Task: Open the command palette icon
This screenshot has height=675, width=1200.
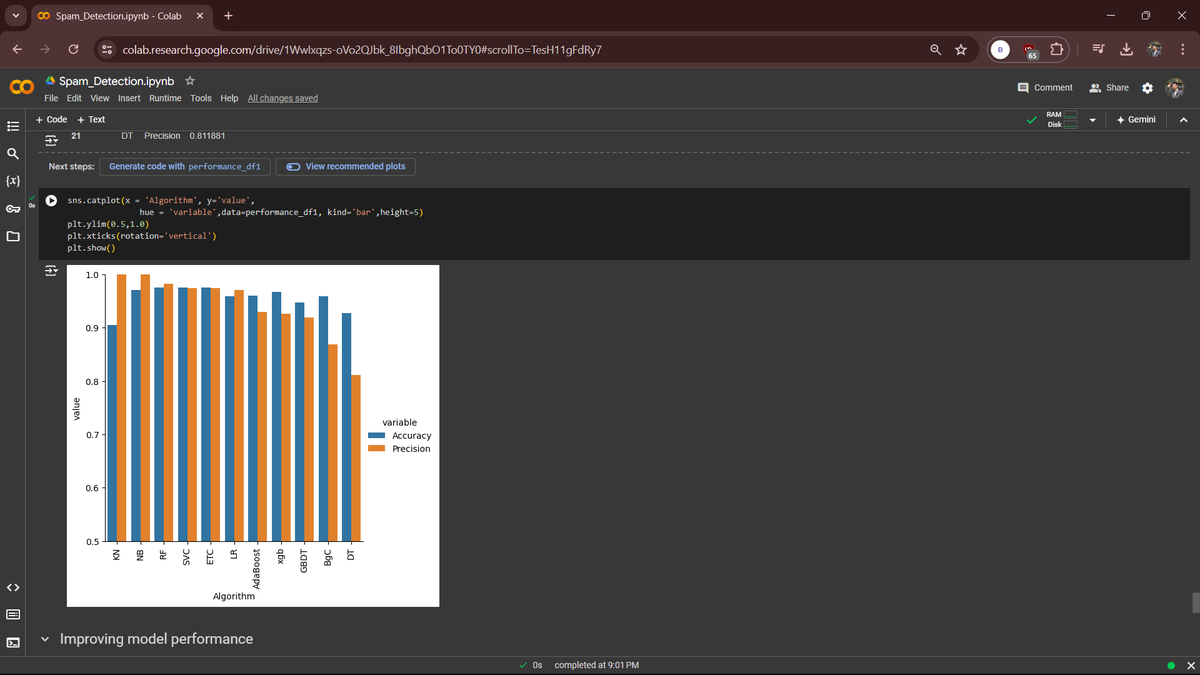Action: (12, 614)
